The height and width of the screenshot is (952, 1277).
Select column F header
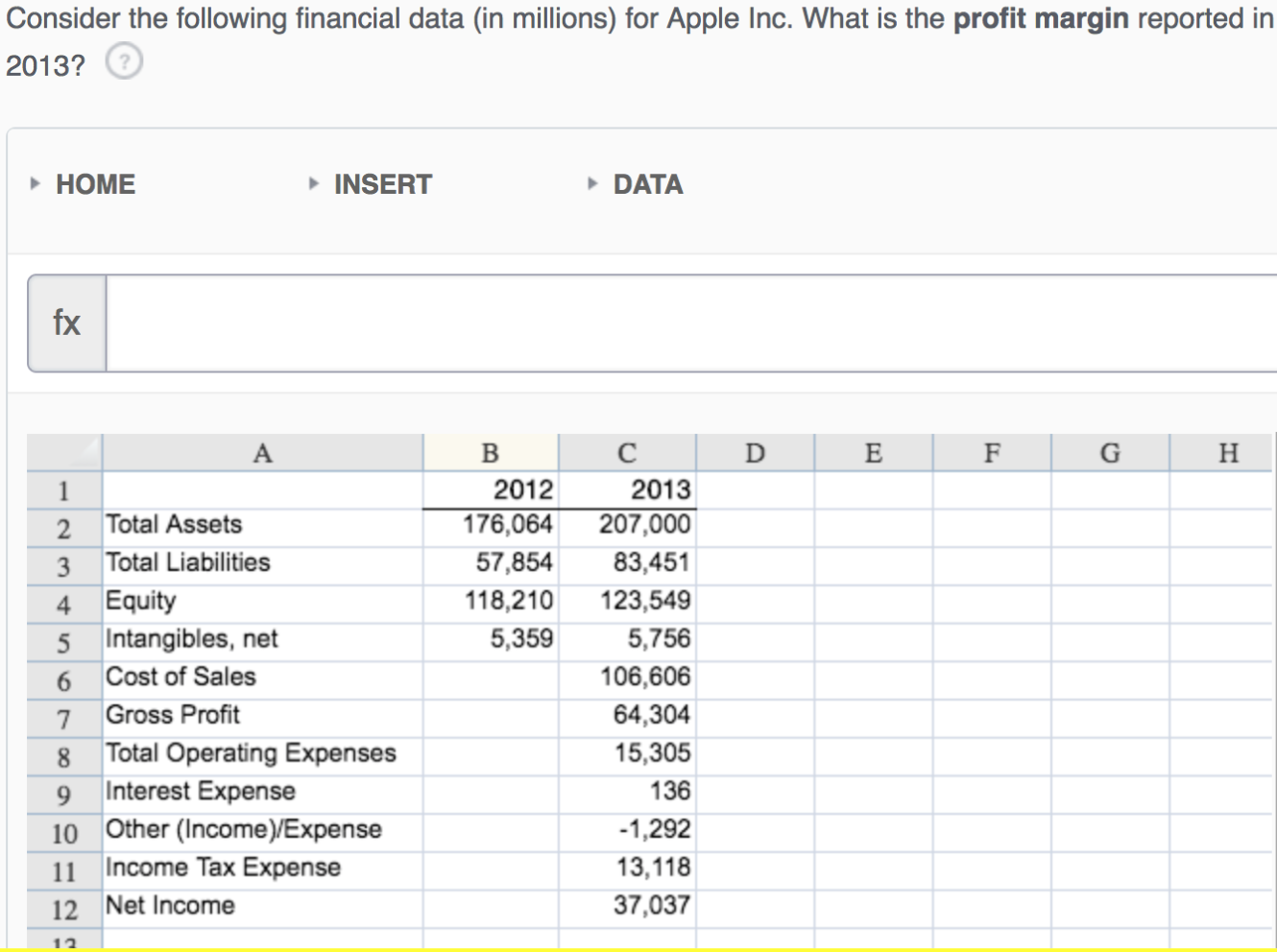click(x=992, y=452)
